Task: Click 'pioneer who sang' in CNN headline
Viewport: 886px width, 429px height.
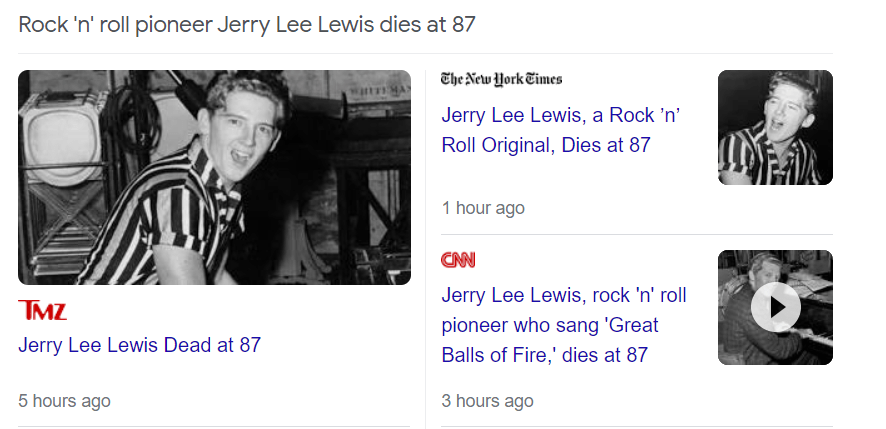Action: tap(529, 325)
